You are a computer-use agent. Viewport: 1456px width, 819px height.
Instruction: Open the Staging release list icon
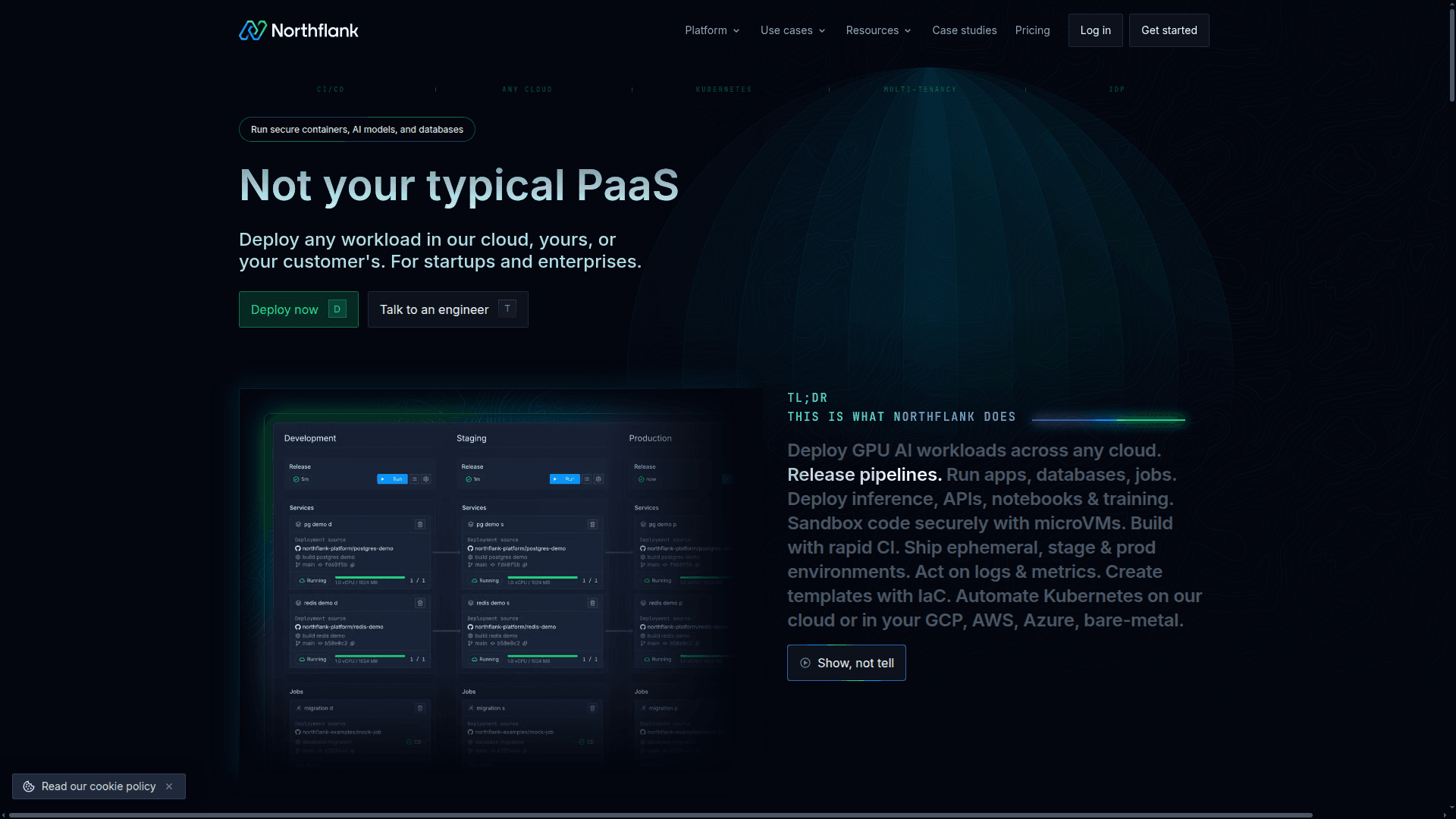pos(587,479)
